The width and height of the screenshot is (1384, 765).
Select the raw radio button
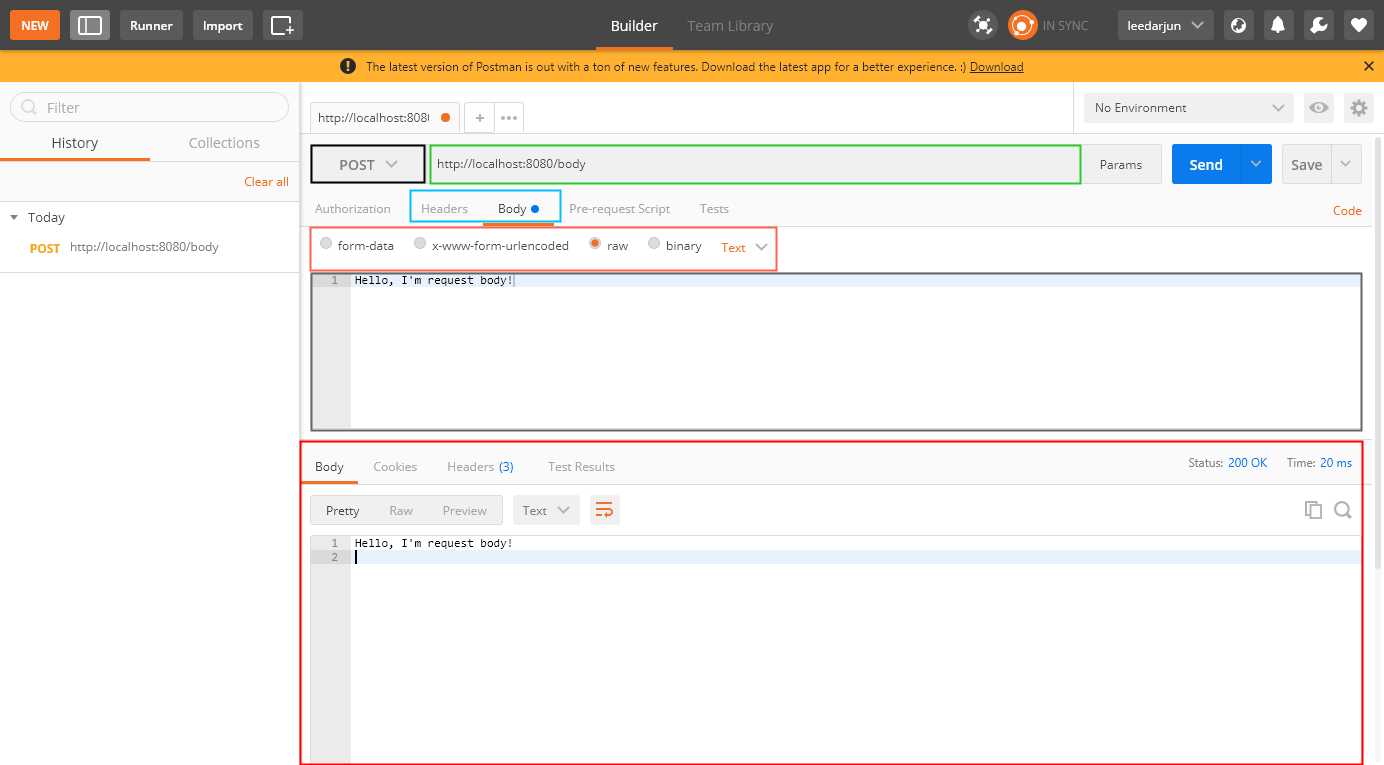click(595, 243)
